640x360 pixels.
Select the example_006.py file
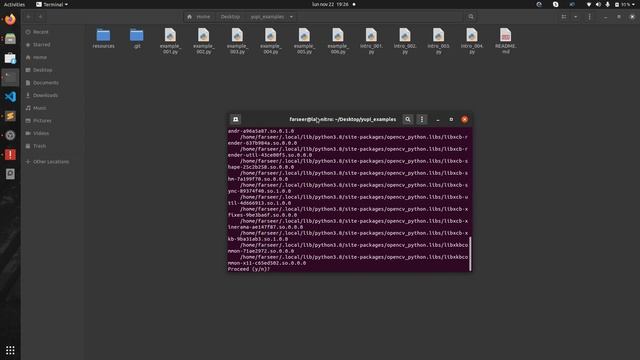tap(338, 41)
